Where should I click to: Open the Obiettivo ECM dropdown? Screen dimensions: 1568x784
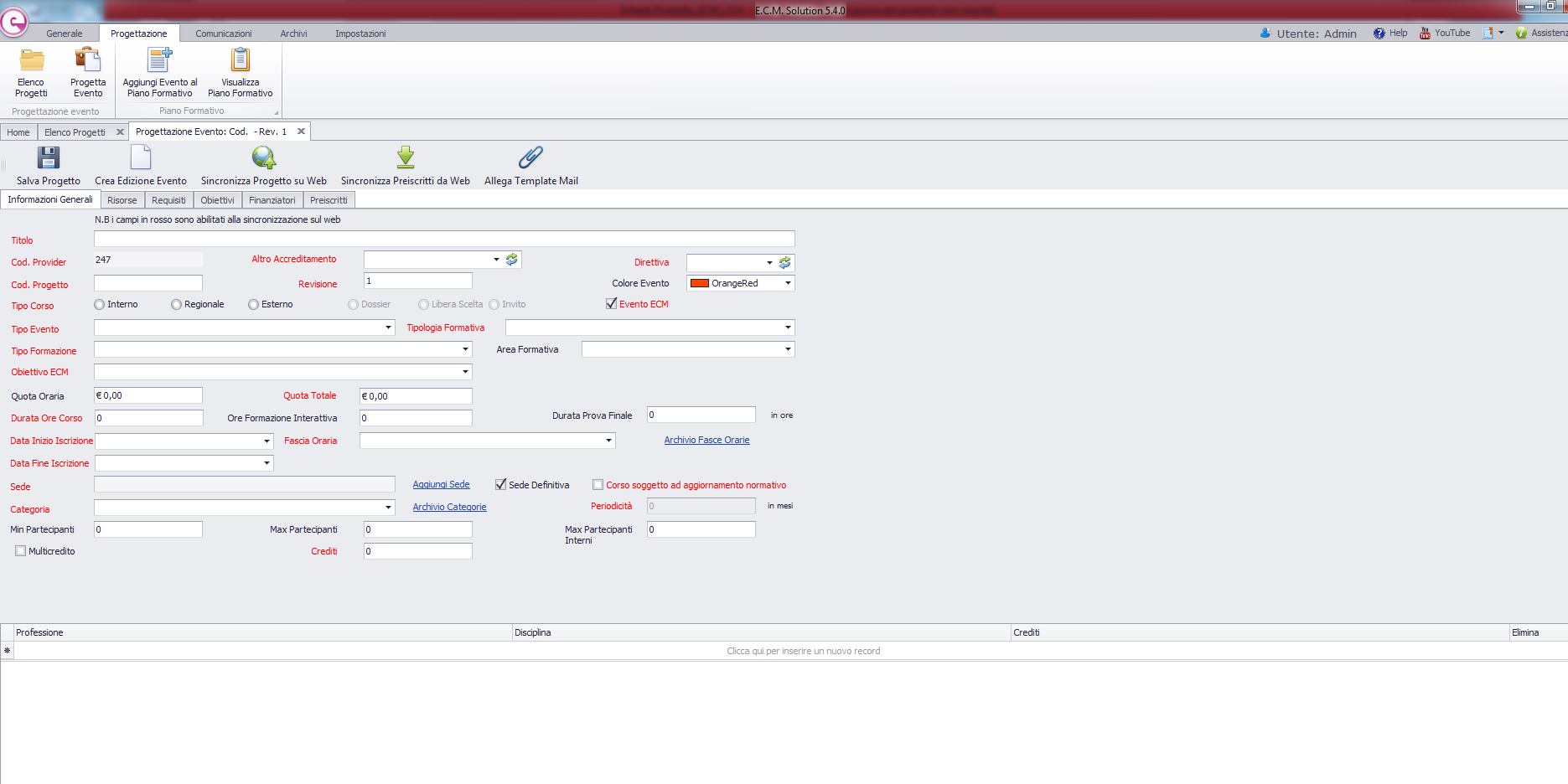tap(466, 372)
